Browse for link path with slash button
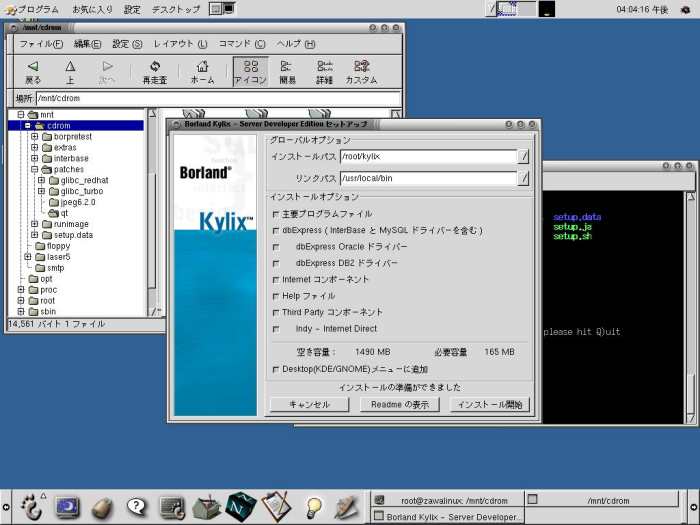The image size is (700, 525). click(x=523, y=178)
